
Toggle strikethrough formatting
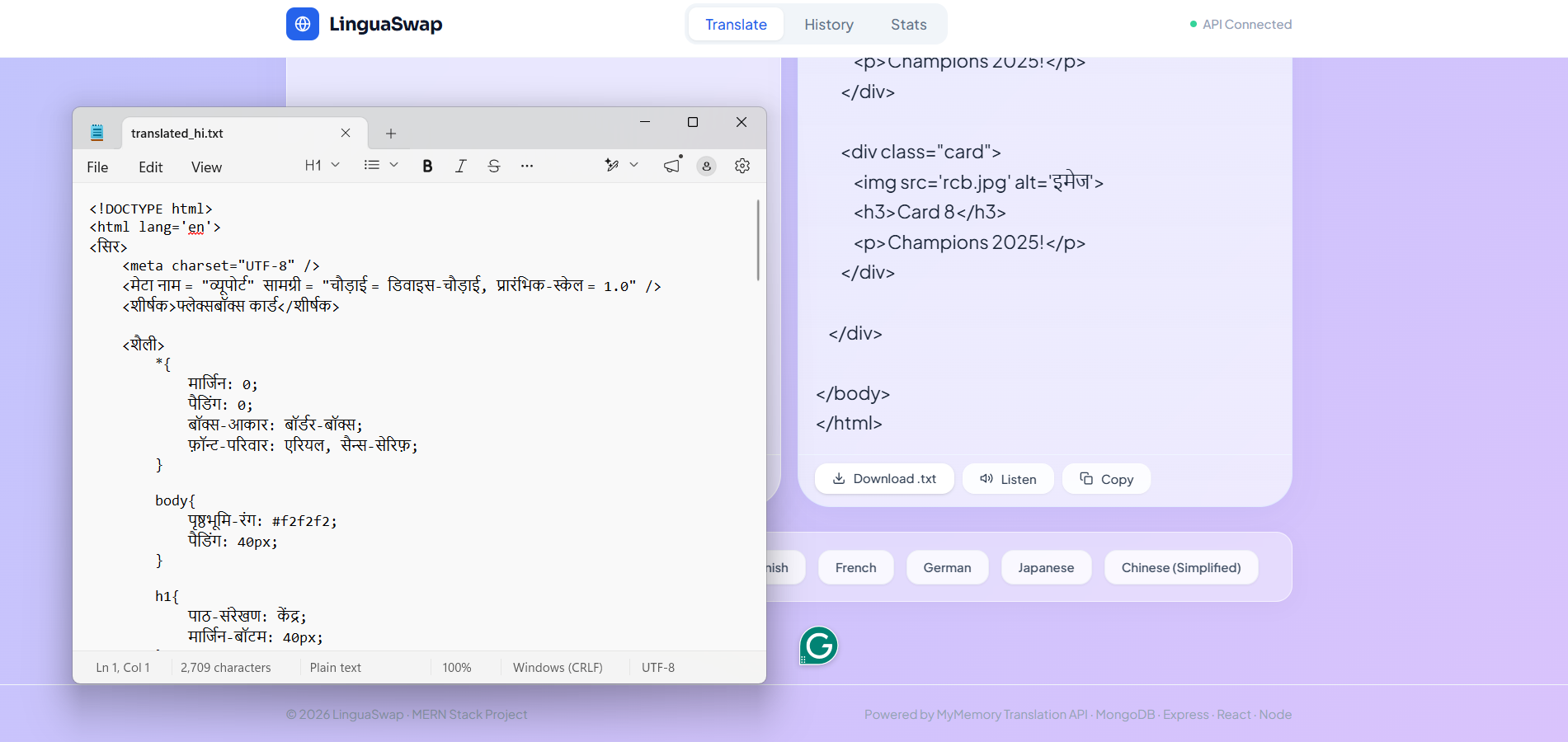pyautogui.click(x=494, y=166)
